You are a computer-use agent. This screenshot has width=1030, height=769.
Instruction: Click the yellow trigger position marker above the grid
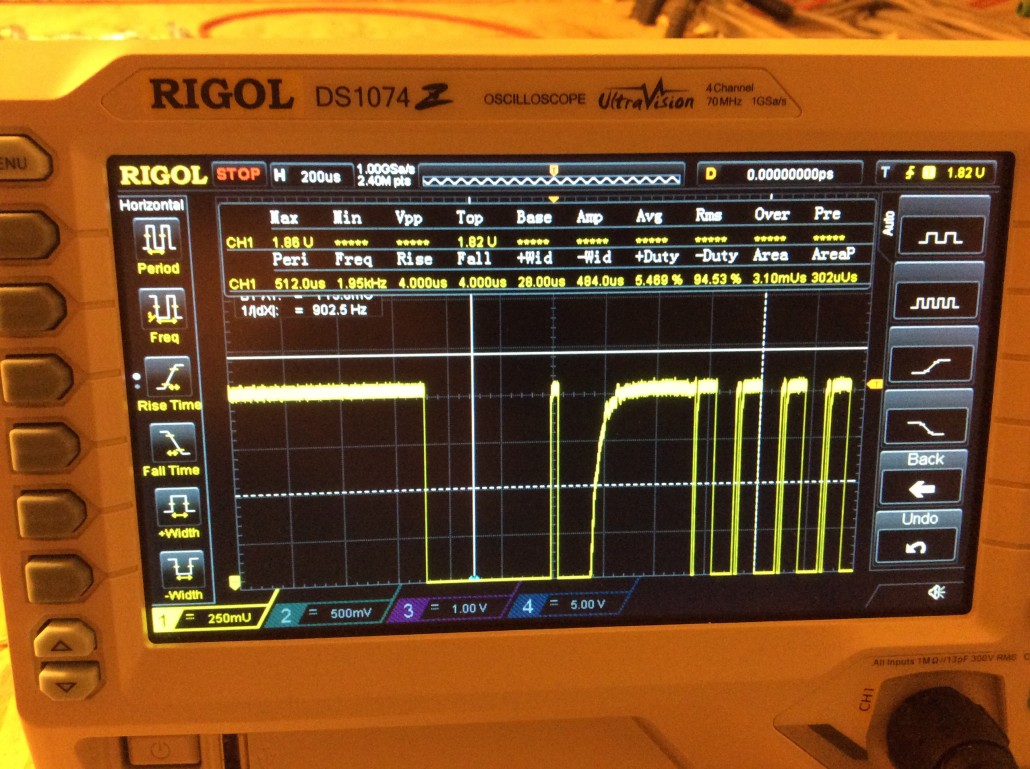(x=554, y=199)
